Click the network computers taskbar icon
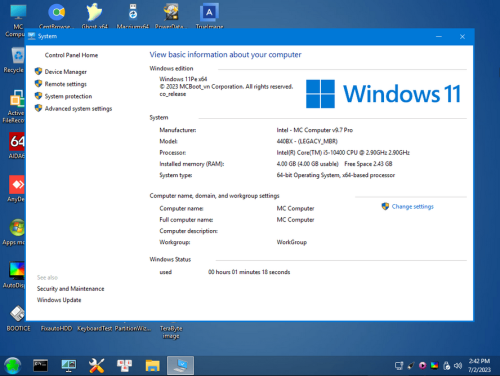500x376 pixels. (124, 366)
